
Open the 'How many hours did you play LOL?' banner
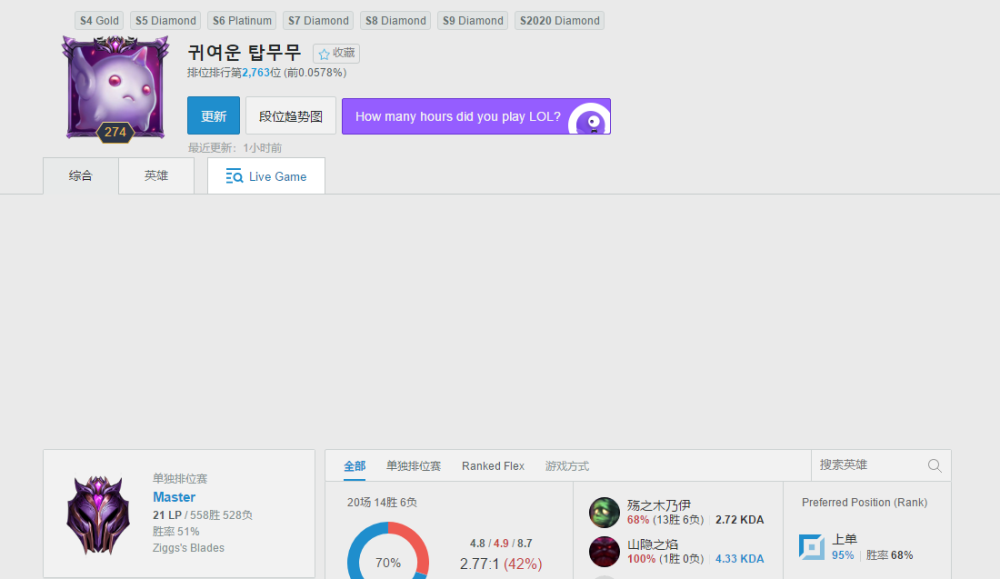(x=476, y=117)
